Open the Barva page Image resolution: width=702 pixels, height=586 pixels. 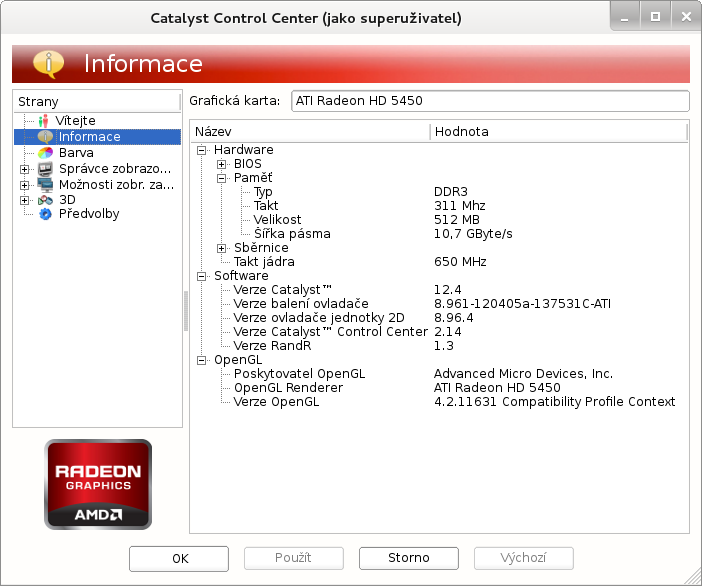point(76,153)
